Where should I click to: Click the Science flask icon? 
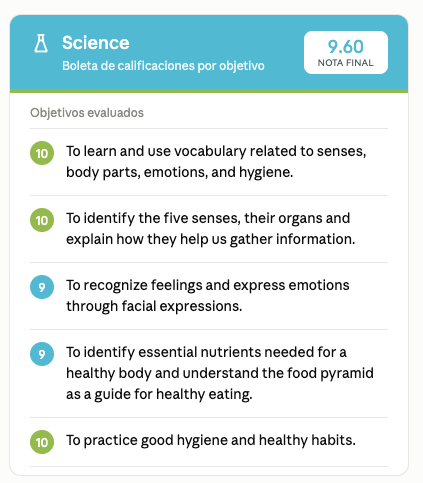click(x=41, y=43)
